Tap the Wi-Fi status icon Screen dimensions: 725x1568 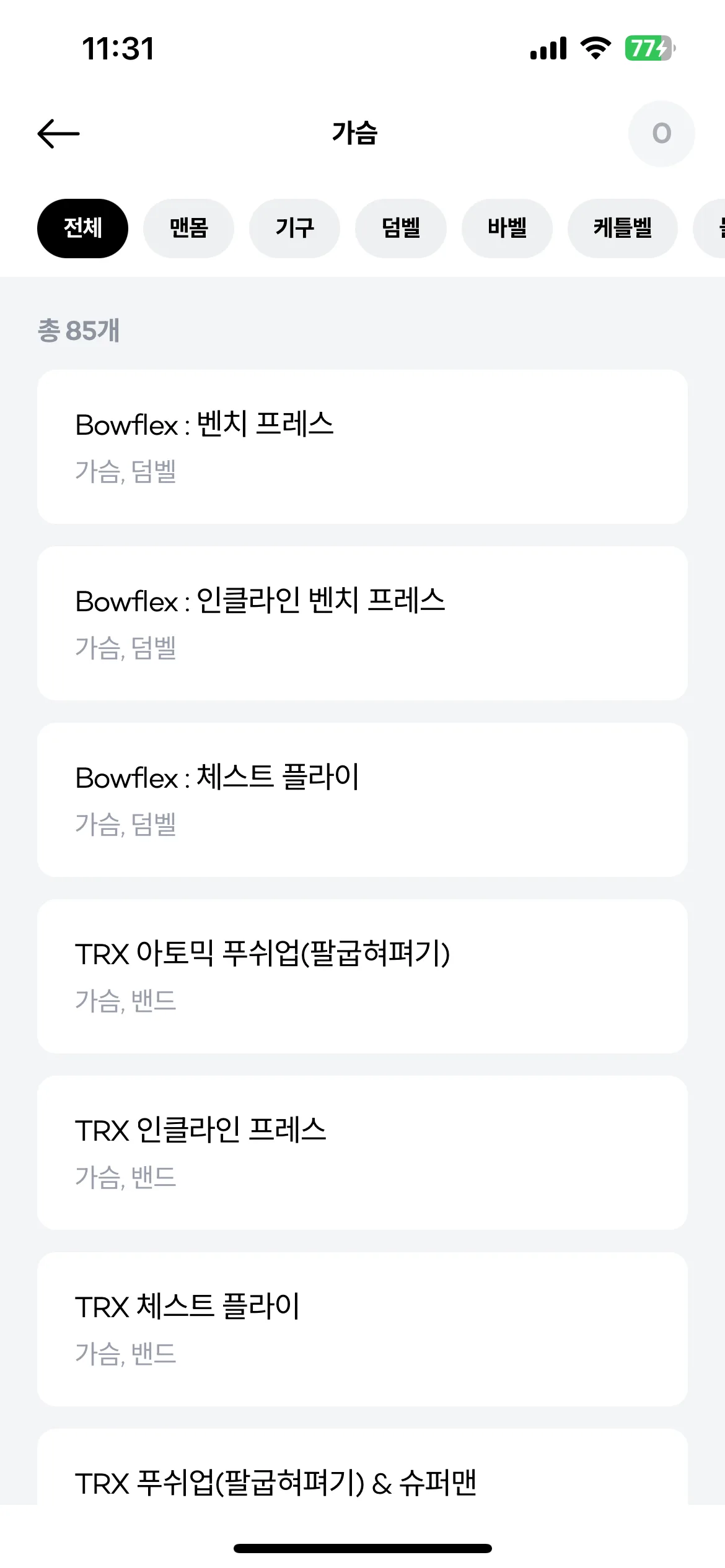click(x=595, y=48)
